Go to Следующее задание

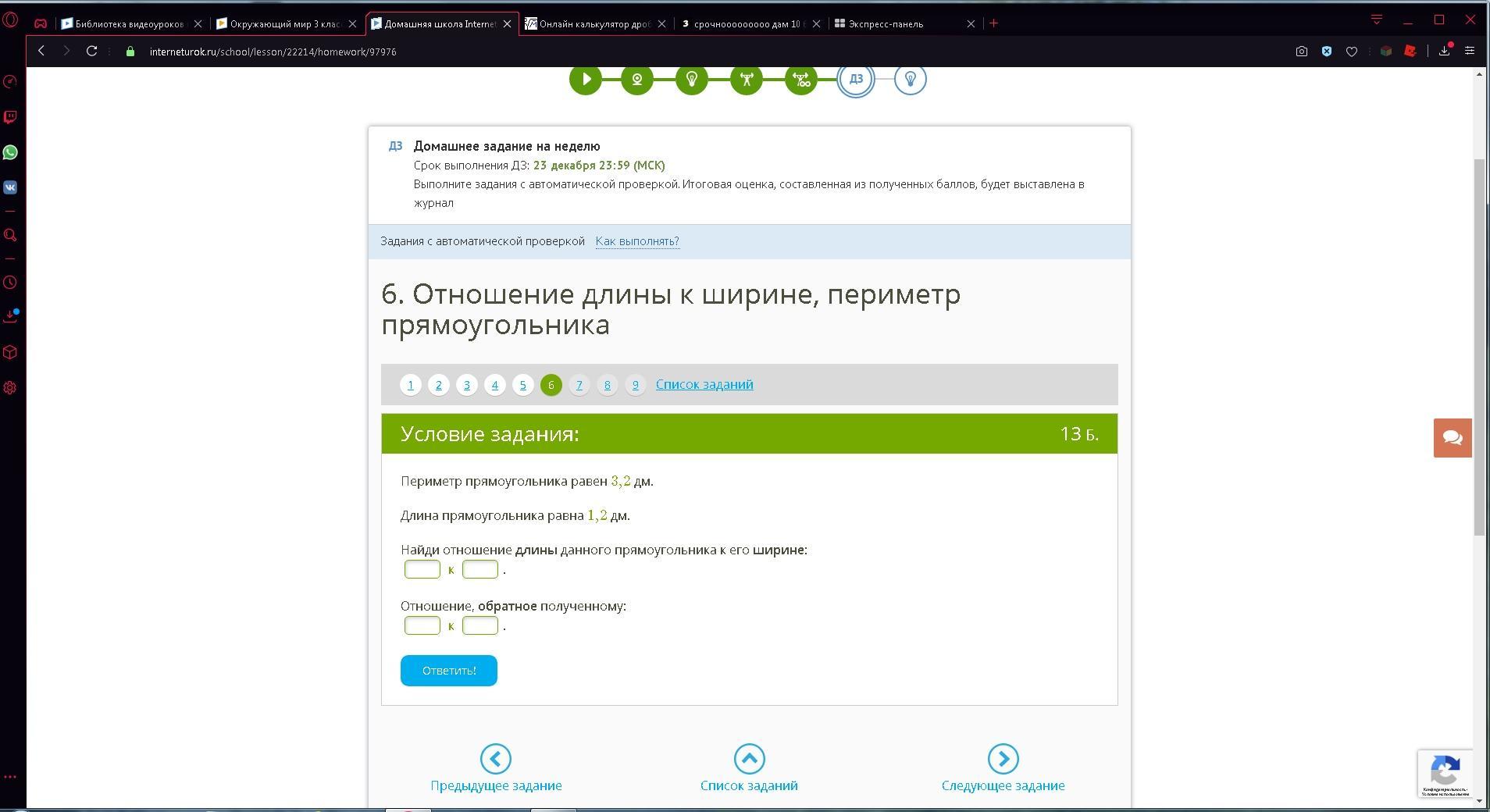pyautogui.click(x=1003, y=769)
